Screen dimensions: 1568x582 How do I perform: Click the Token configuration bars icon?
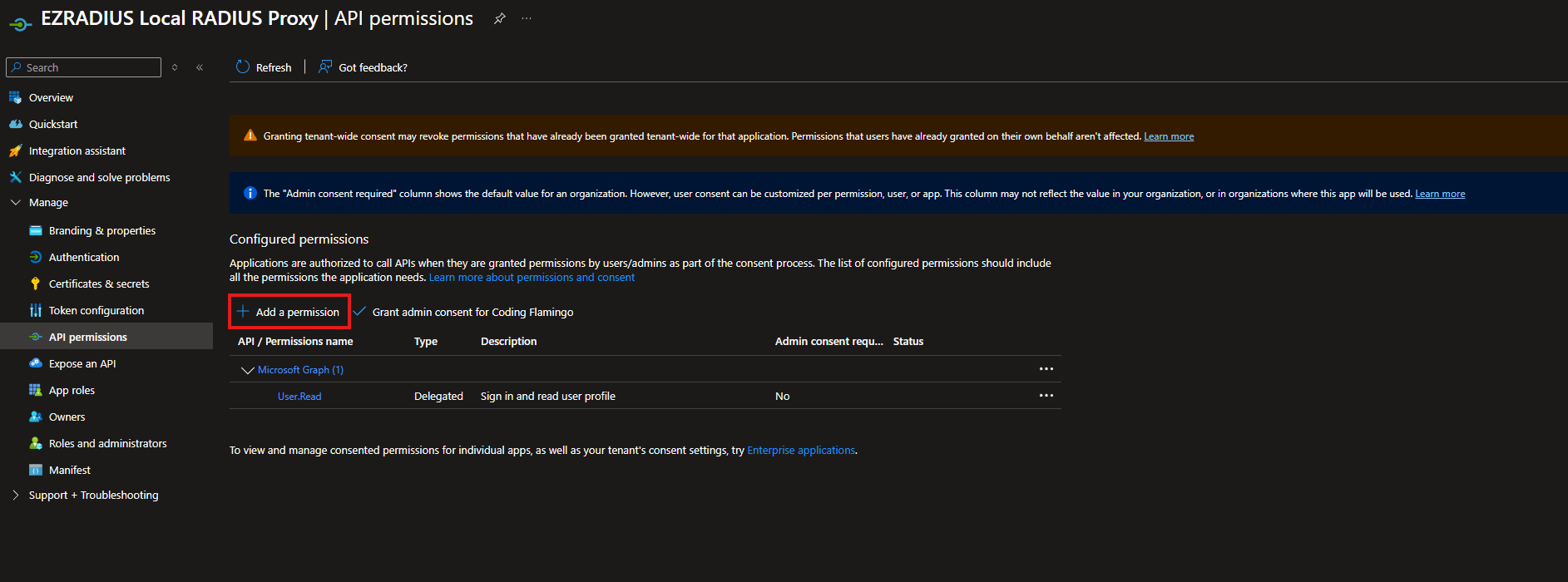tap(36, 310)
